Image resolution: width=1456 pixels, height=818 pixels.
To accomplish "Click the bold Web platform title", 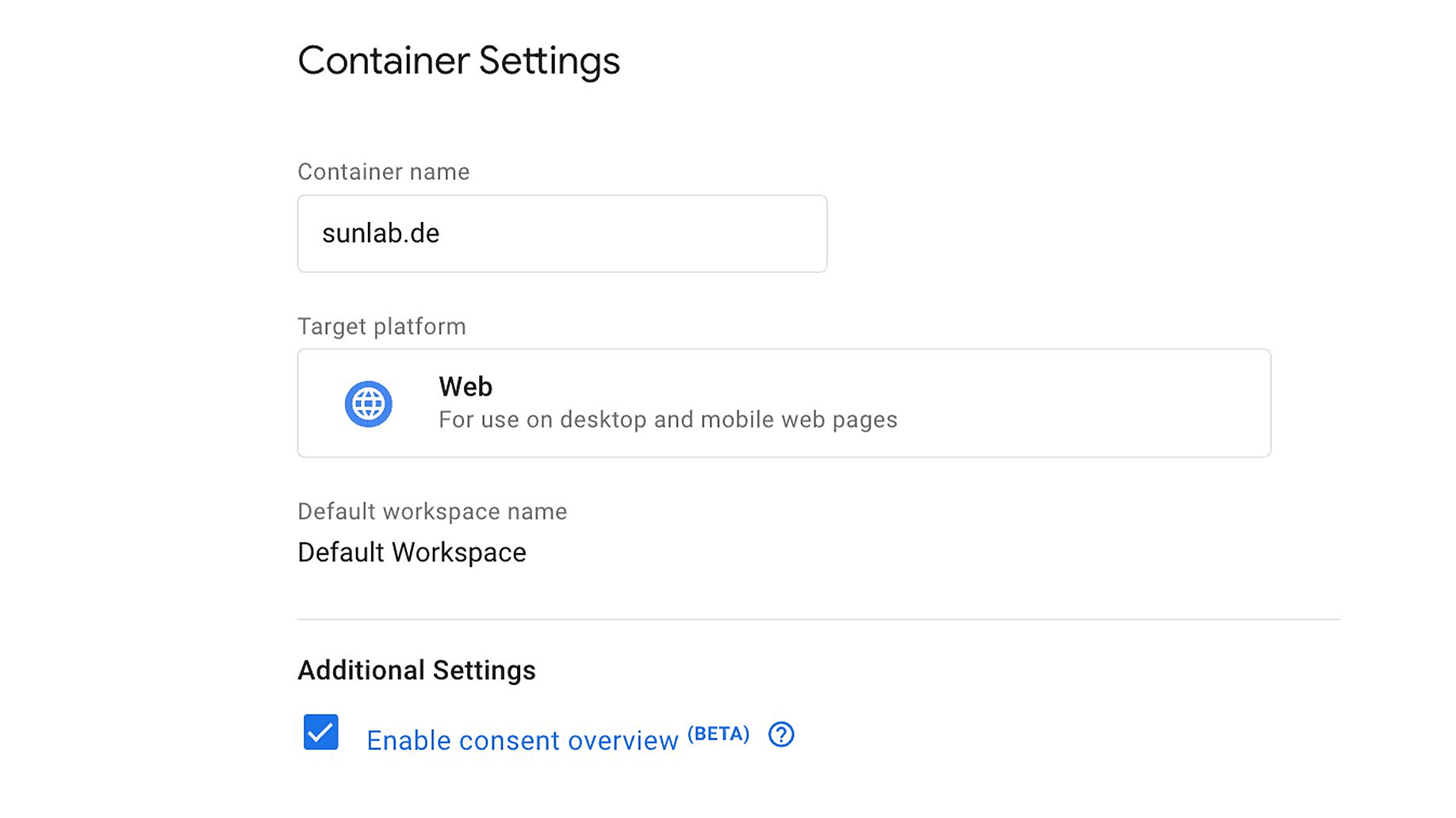I will tap(466, 387).
